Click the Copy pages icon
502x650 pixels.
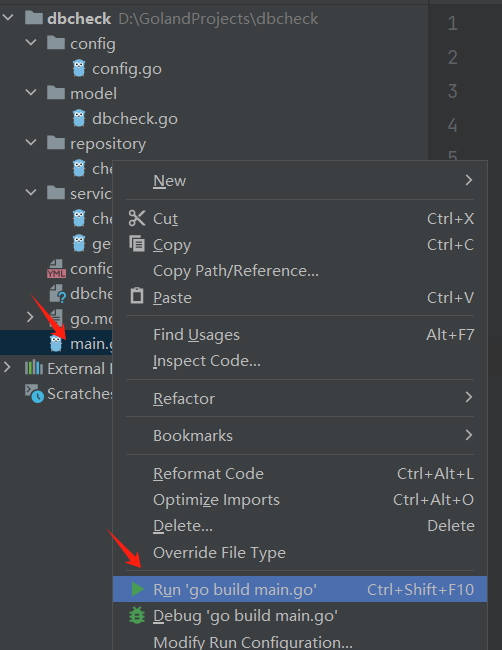point(137,244)
